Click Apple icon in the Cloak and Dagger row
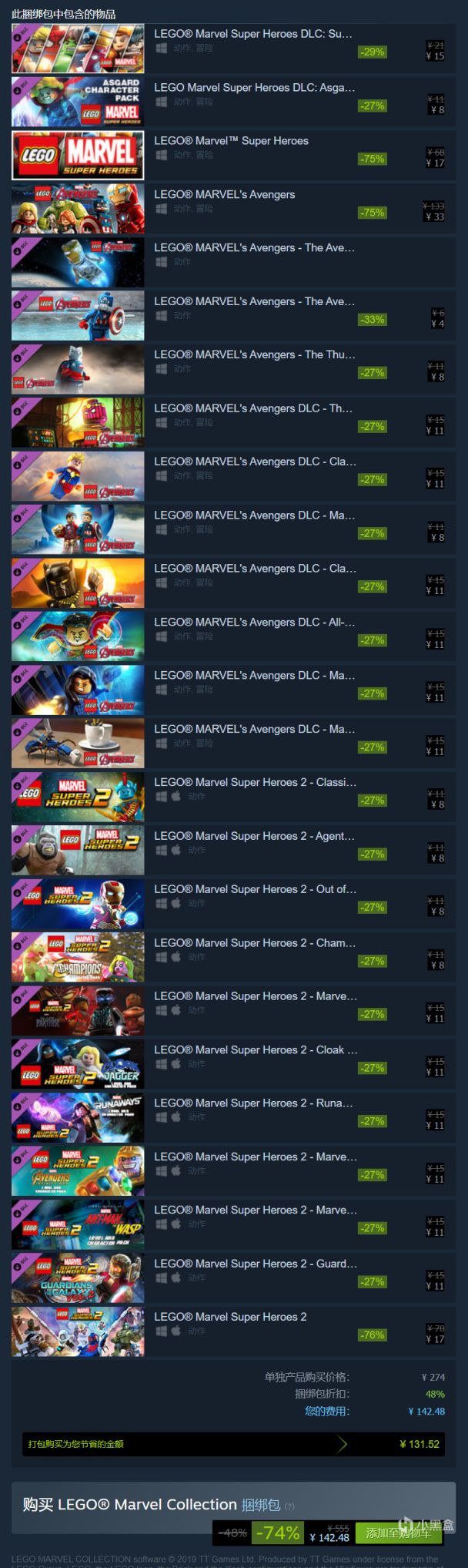468x1568 pixels. point(175,1063)
